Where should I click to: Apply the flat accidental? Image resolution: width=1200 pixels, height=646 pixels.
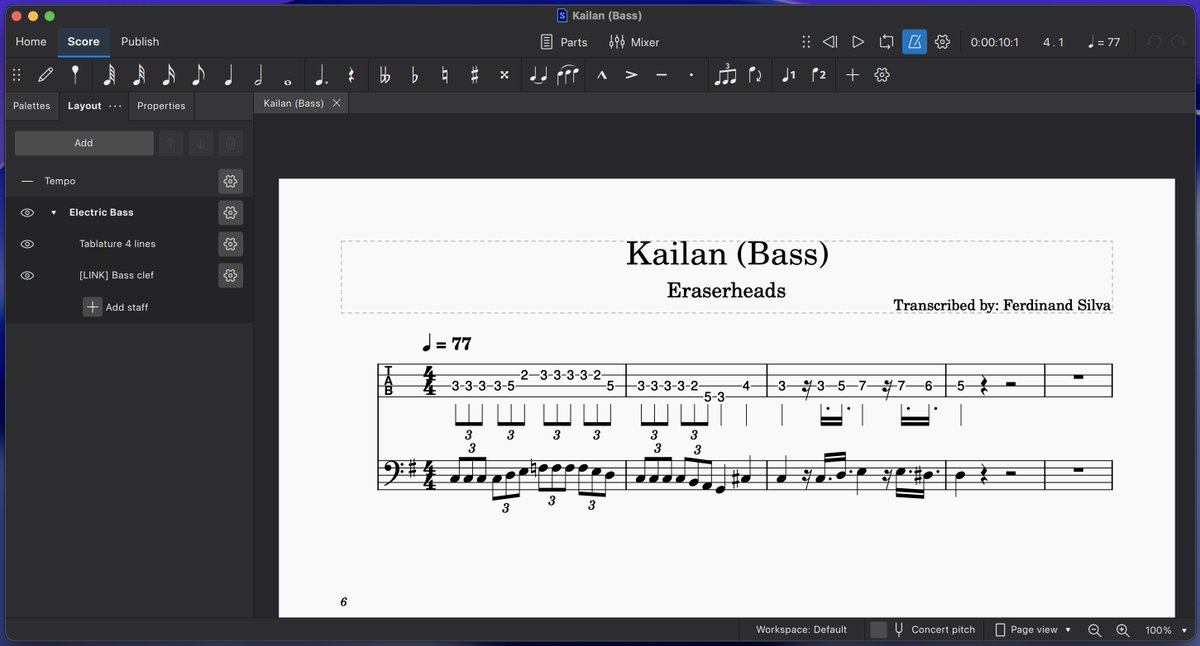(x=414, y=74)
